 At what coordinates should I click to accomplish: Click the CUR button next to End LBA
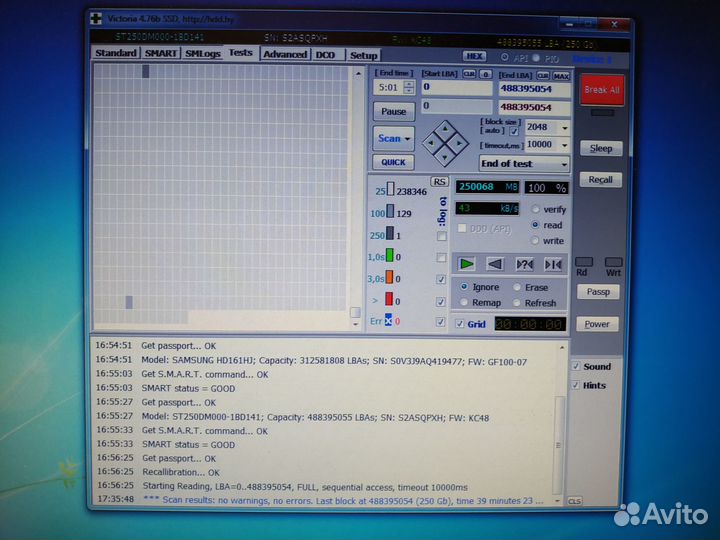[x=543, y=75]
